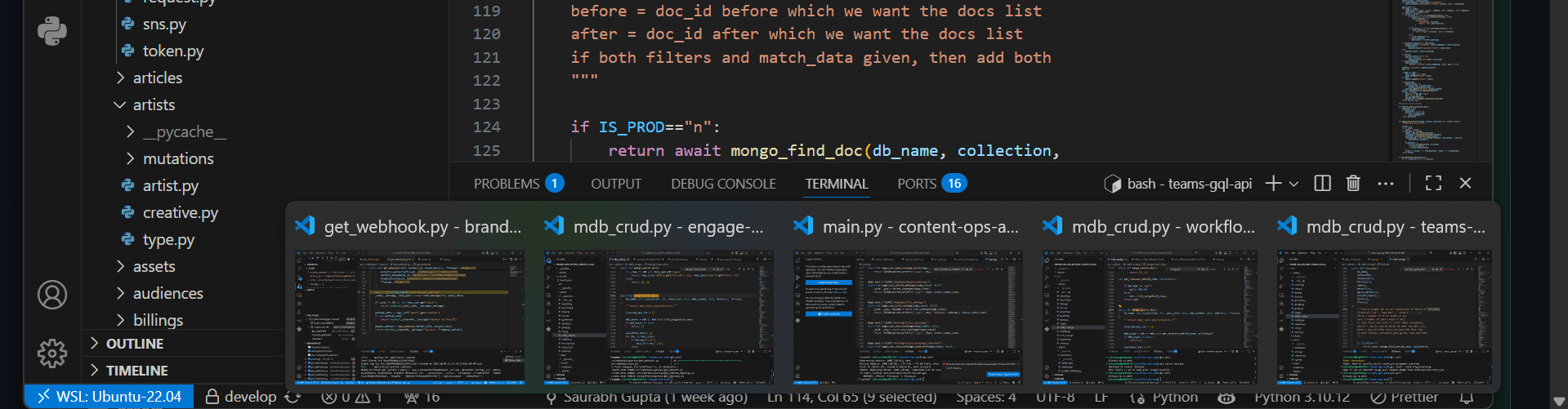Viewport: 1568px width, 409px height.
Task: Split the terminal
Action: pyautogui.click(x=1322, y=183)
